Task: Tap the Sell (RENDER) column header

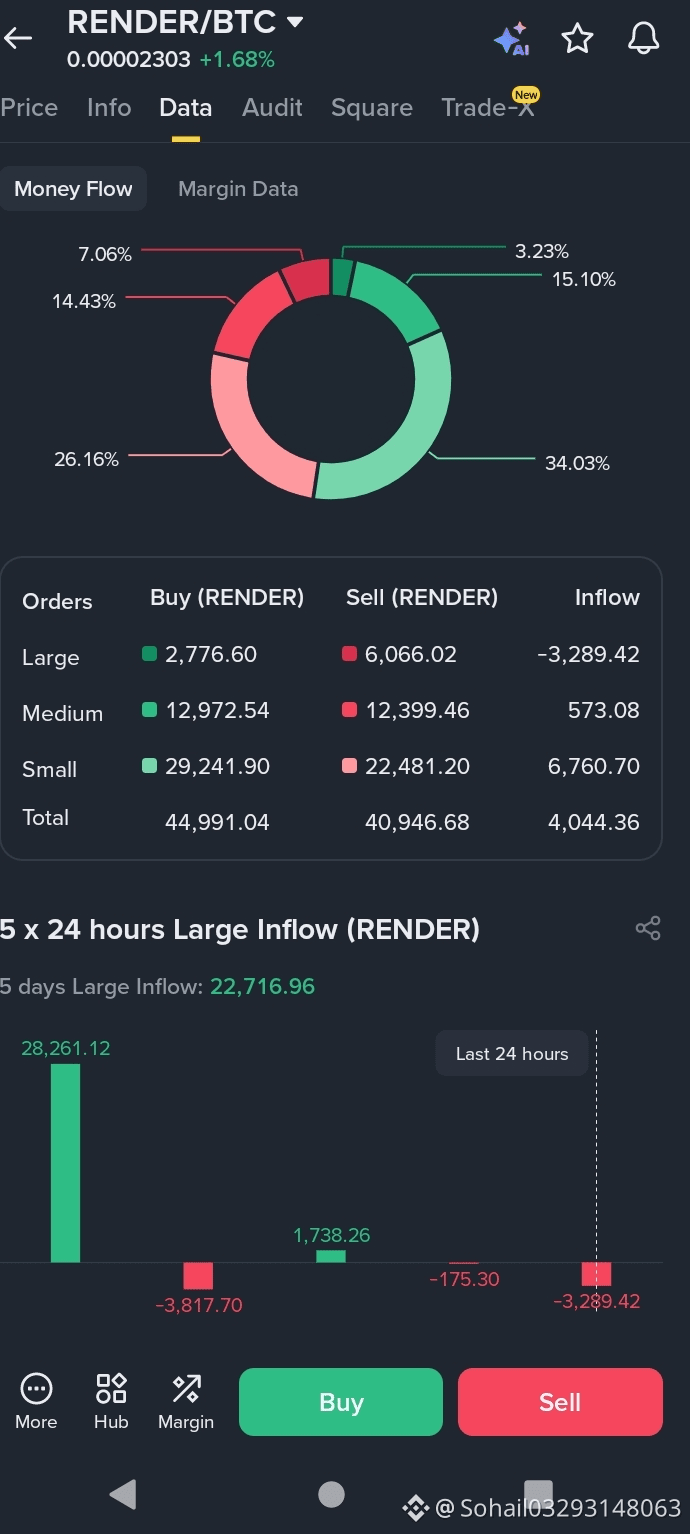Action: click(x=422, y=597)
